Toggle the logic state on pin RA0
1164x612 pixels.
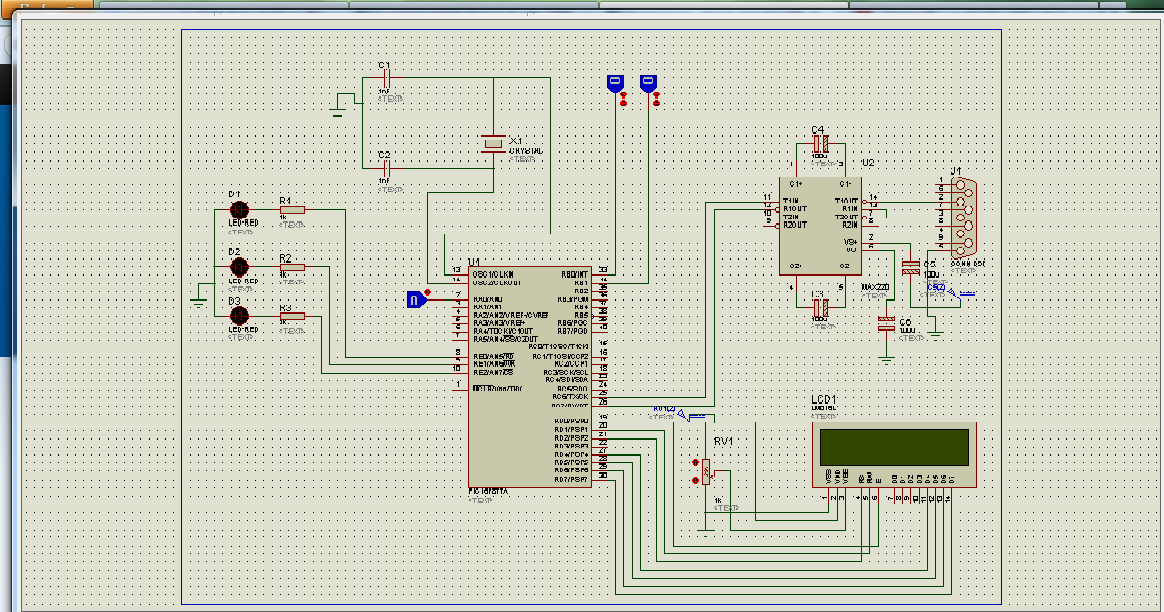coord(416,298)
